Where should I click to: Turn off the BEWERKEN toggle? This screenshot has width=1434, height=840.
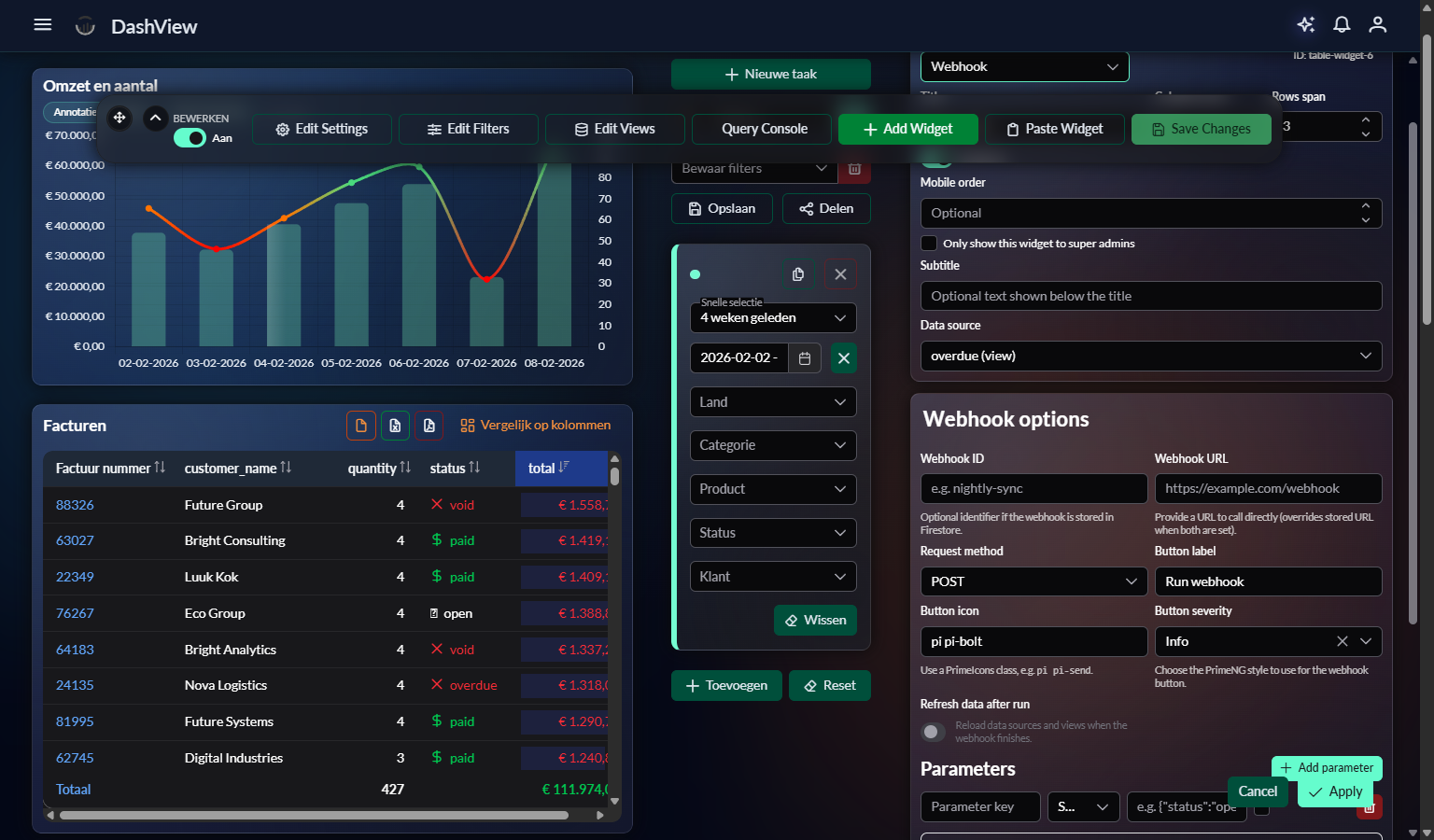[190, 137]
